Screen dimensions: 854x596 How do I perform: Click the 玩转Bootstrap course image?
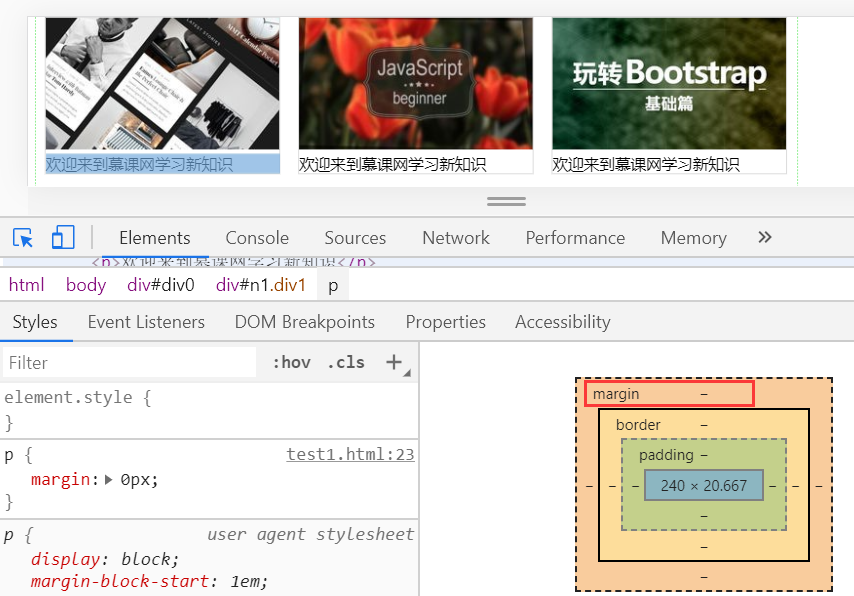click(x=669, y=83)
